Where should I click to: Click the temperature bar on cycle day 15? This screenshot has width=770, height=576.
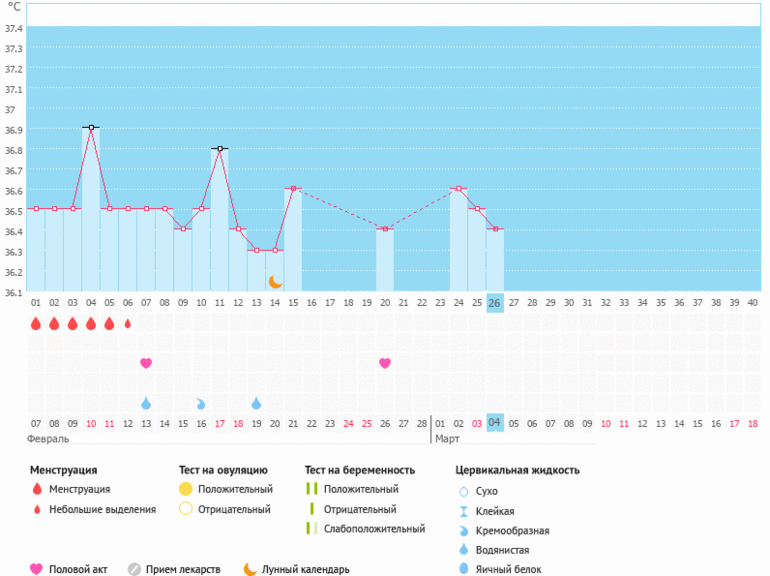(x=293, y=240)
